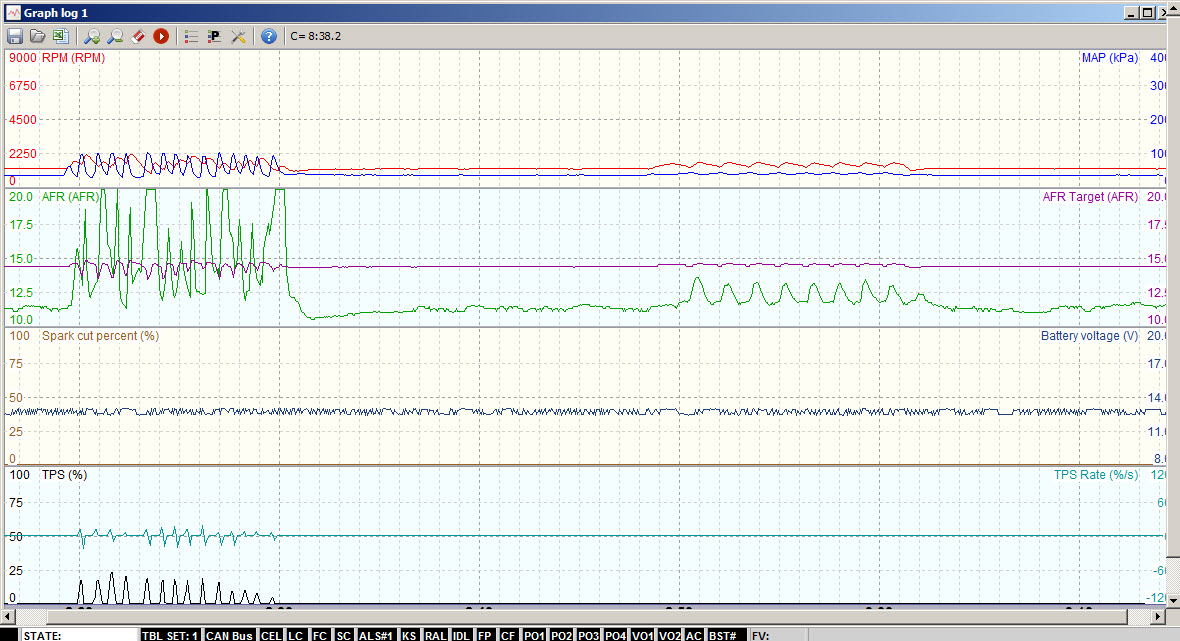The width and height of the screenshot is (1180, 641).
Task: Click the CAN Bus status indicator
Action: pyautogui.click(x=229, y=635)
